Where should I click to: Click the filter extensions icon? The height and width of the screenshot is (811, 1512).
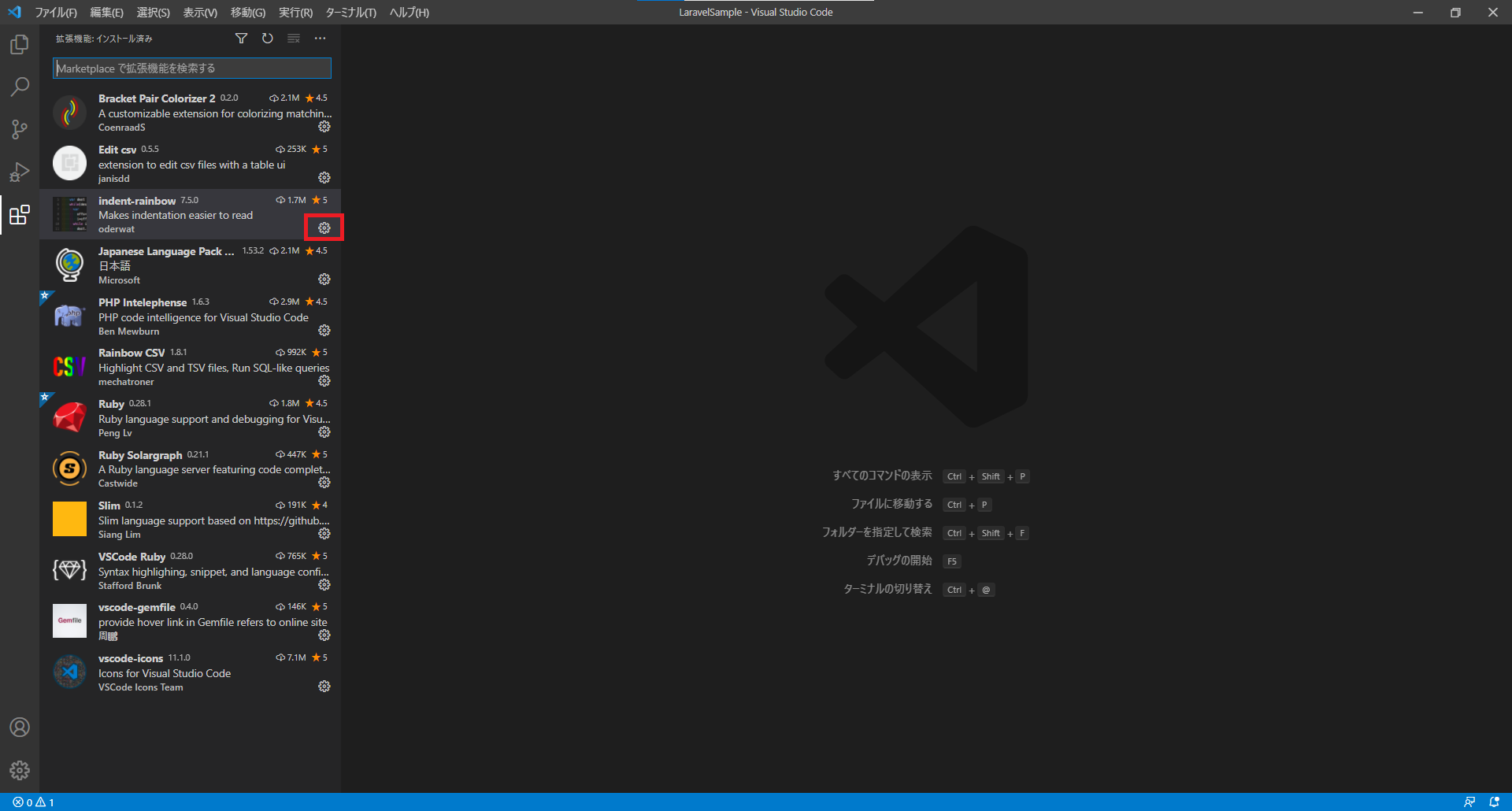click(242, 39)
